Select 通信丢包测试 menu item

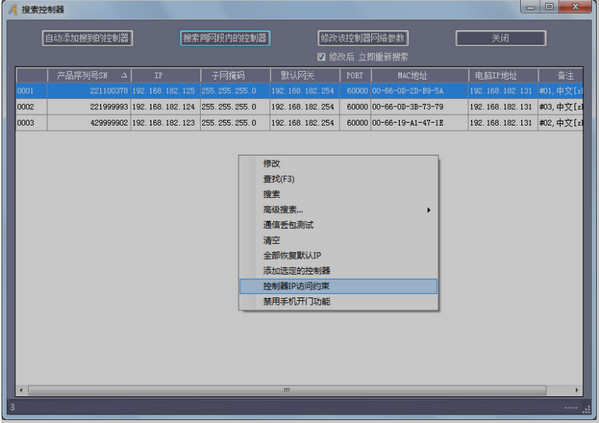click(x=338, y=225)
